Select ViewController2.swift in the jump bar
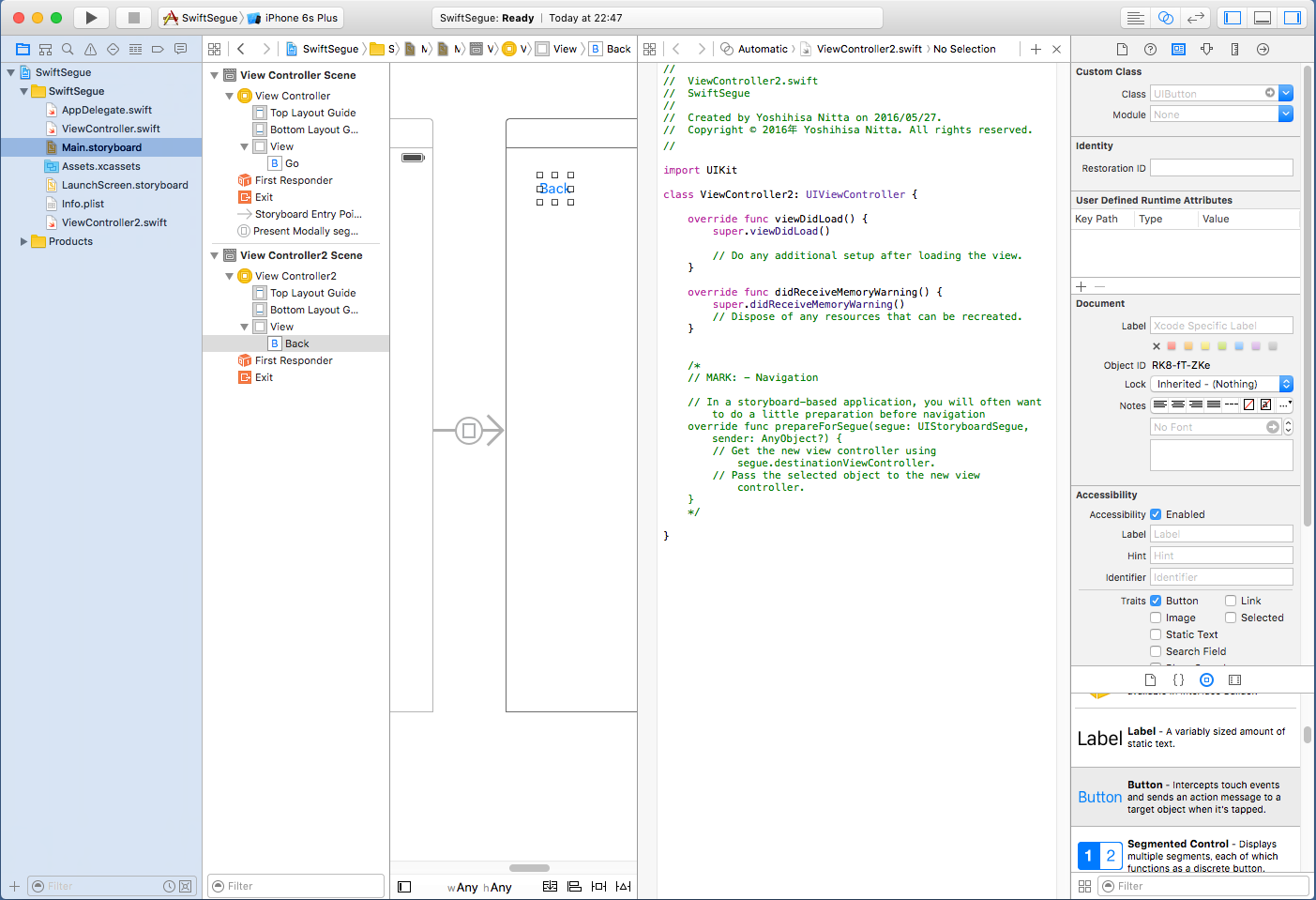The width and height of the screenshot is (1316, 900). 868,49
